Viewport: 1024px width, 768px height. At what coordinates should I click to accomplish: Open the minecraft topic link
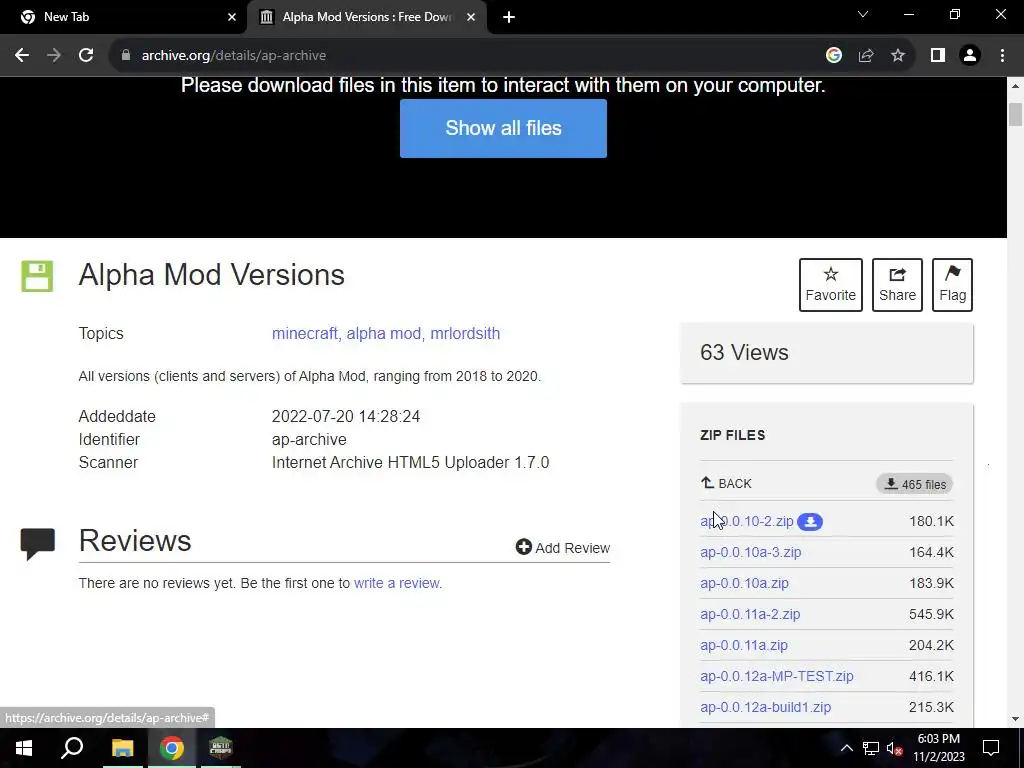click(x=304, y=334)
